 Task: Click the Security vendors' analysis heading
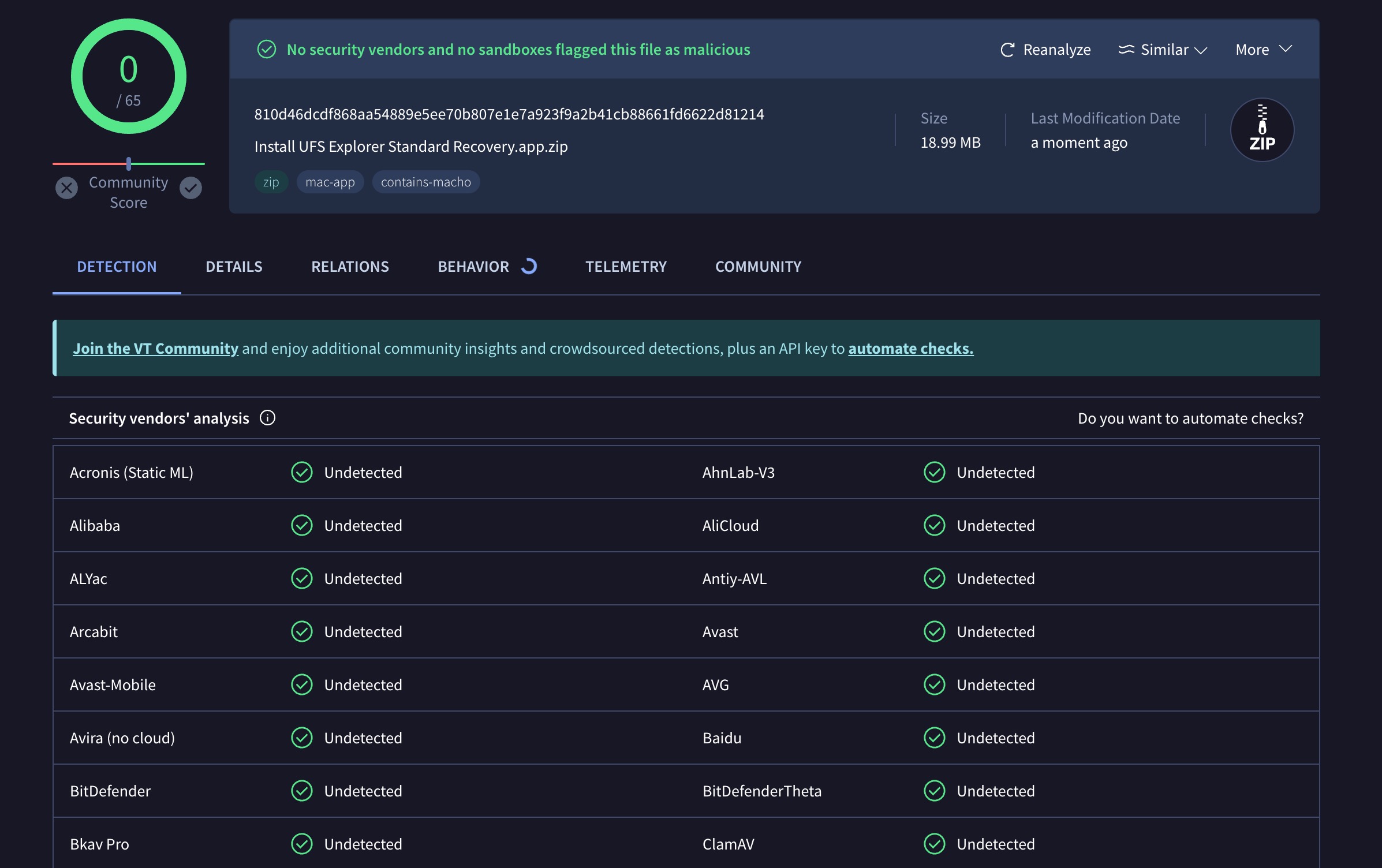(x=159, y=418)
